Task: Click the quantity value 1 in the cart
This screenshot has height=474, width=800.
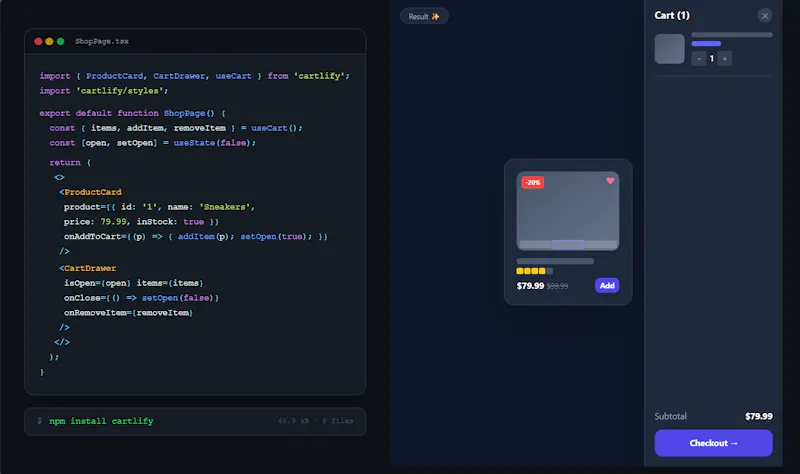Action: pos(712,59)
